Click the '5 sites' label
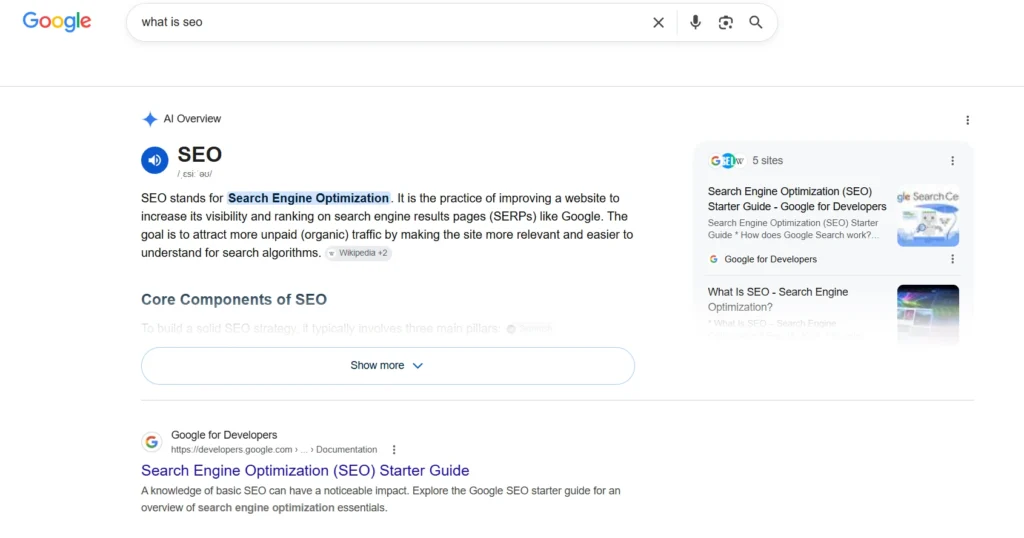Screen dimensions: 1024x538 click(767, 161)
